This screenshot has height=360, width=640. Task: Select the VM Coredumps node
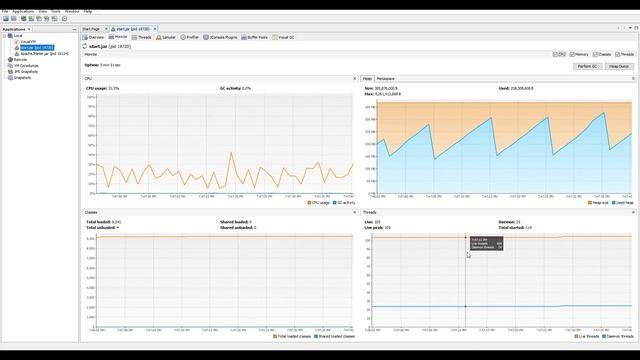tap(26, 66)
